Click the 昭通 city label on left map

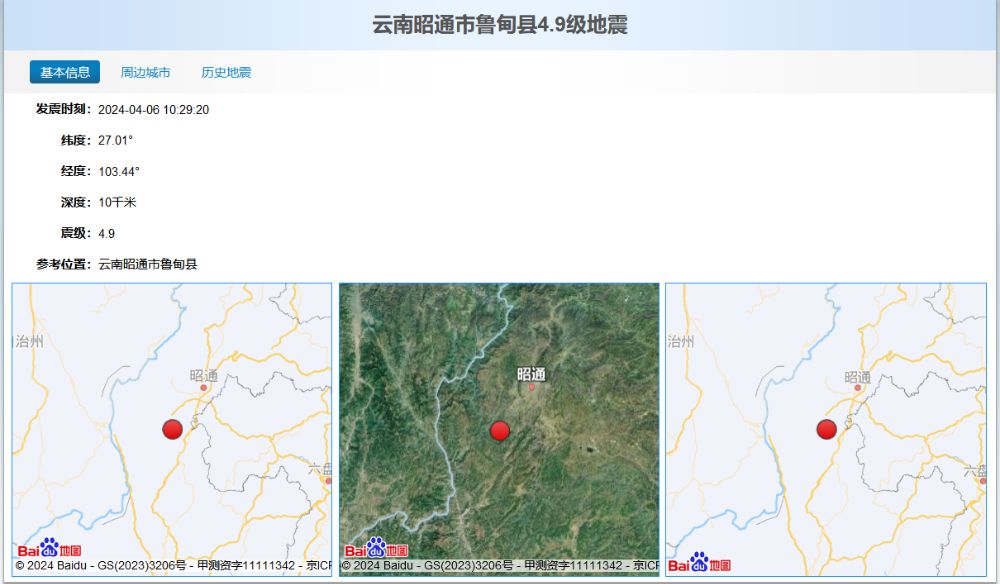click(x=203, y=376)
